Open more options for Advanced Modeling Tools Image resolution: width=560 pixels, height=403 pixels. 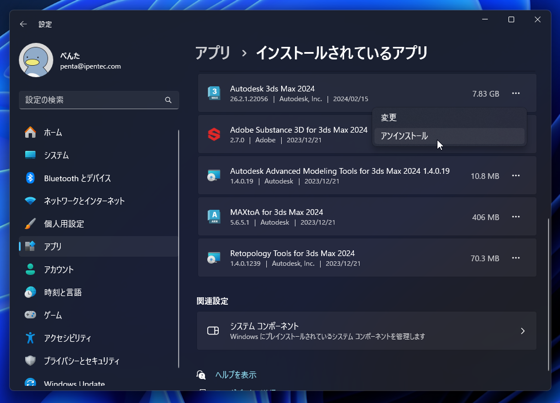pyautogui.click(x=516, y=175)
